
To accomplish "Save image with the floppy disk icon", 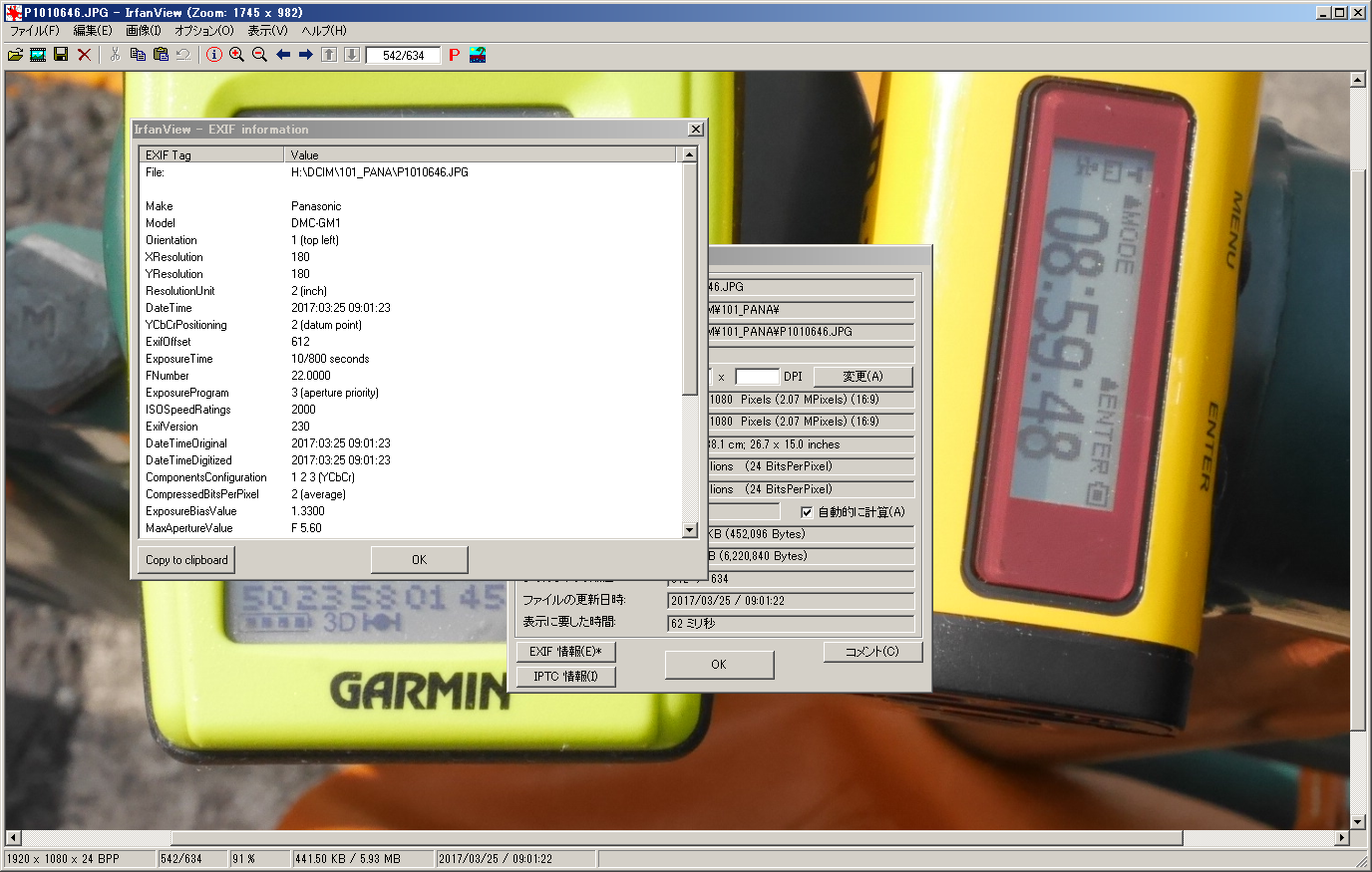I will (x=61, y=55).
